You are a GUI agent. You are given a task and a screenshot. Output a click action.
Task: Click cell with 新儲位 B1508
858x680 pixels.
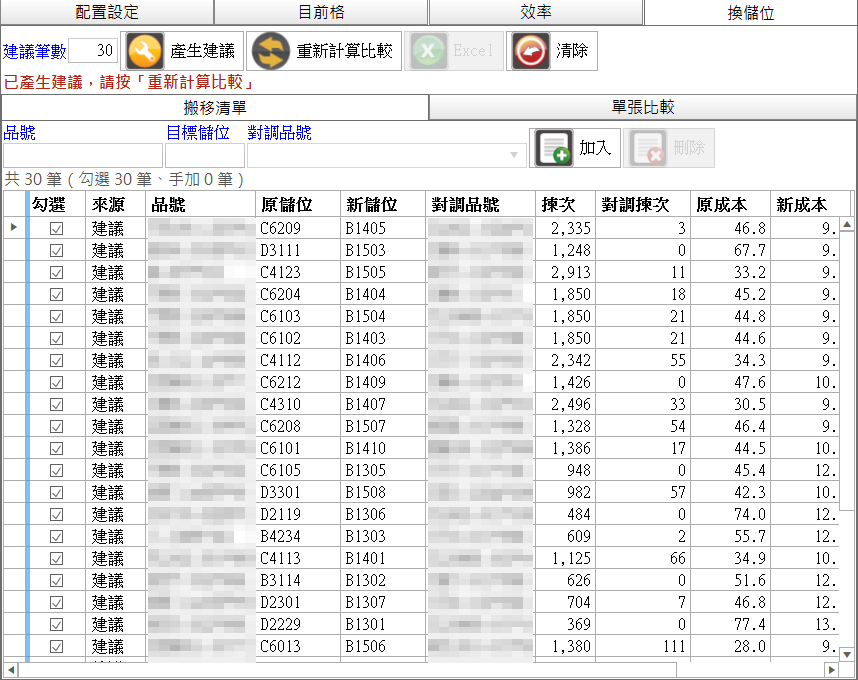point(383,492)
